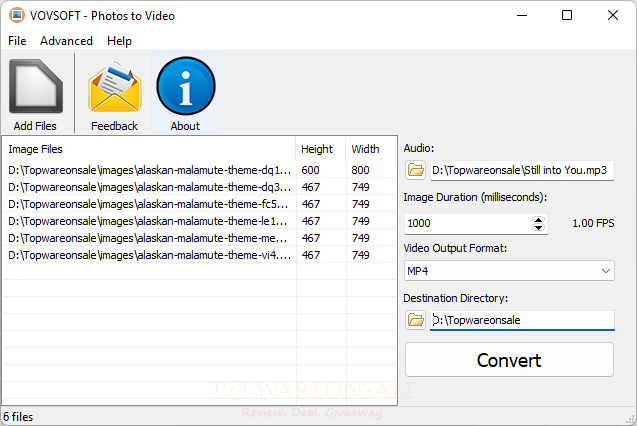Browse destination directory with folder icon
Screen dimensions: 637x426
point(415,320)
